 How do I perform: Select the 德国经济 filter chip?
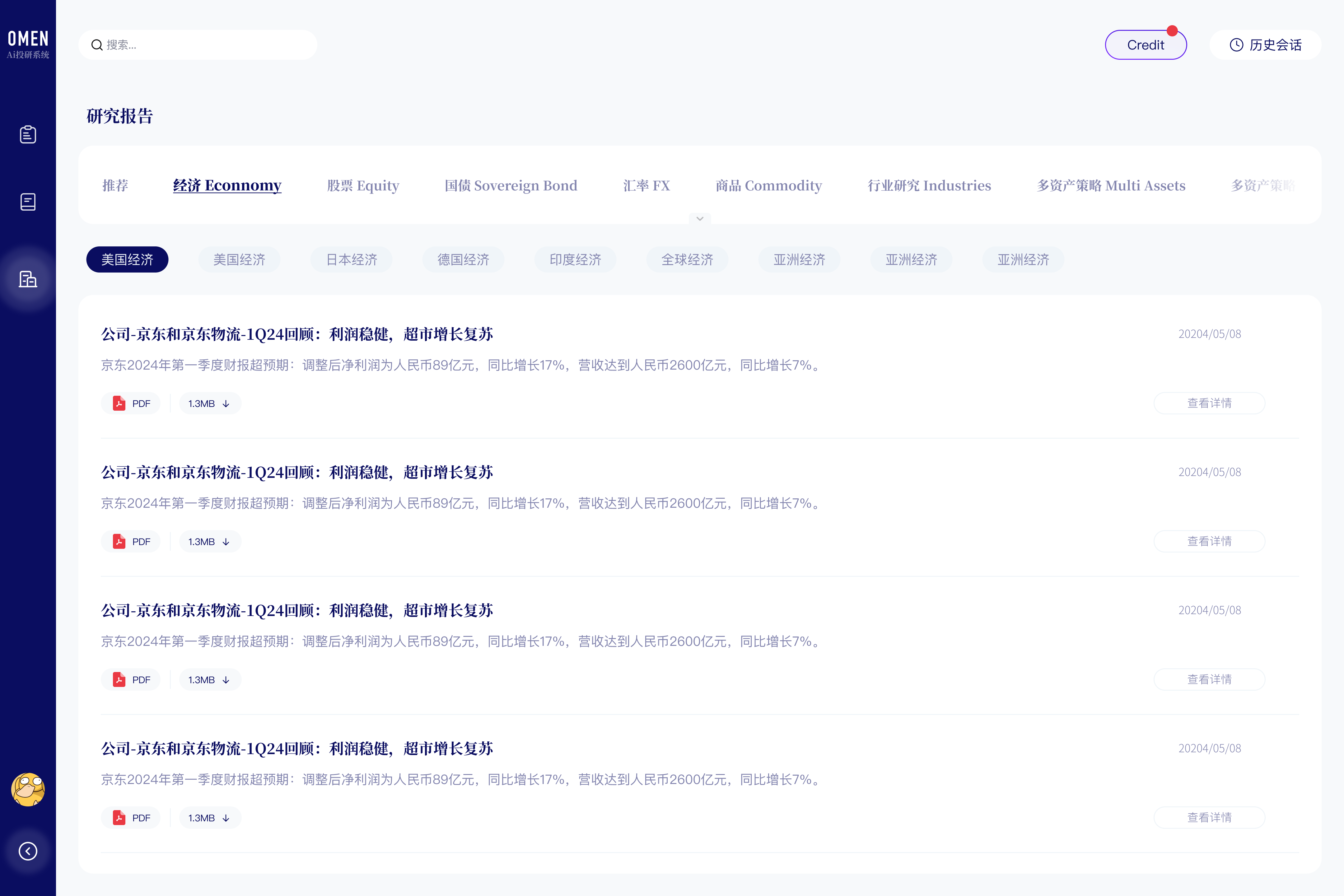point(464,259)
